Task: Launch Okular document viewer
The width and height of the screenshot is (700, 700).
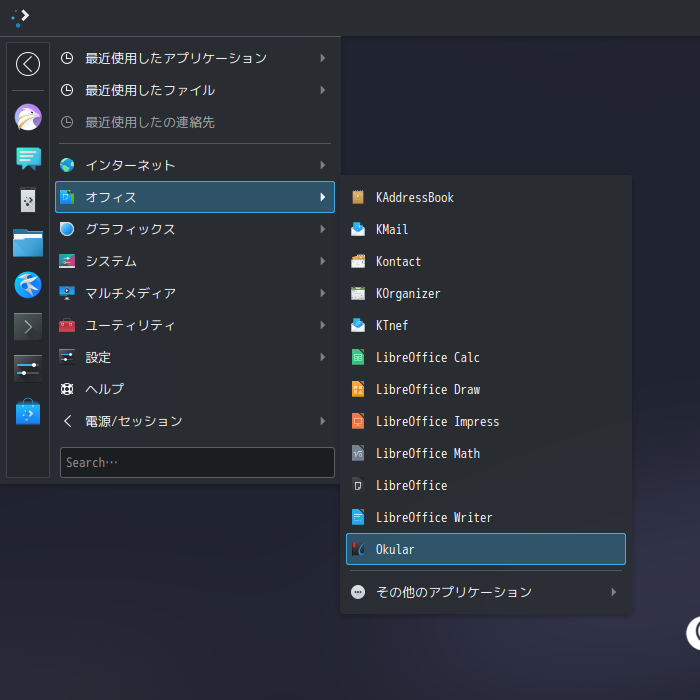Action: click(486, 549)
